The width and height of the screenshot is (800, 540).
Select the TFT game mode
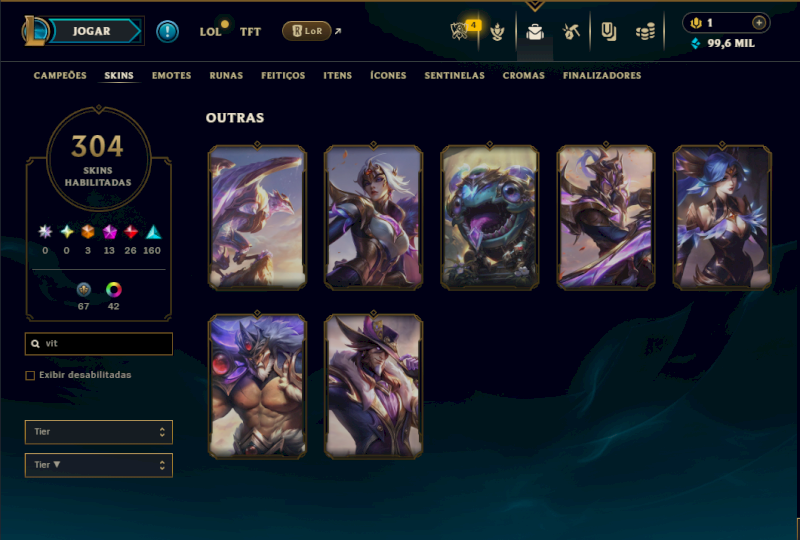pos(250,32)
